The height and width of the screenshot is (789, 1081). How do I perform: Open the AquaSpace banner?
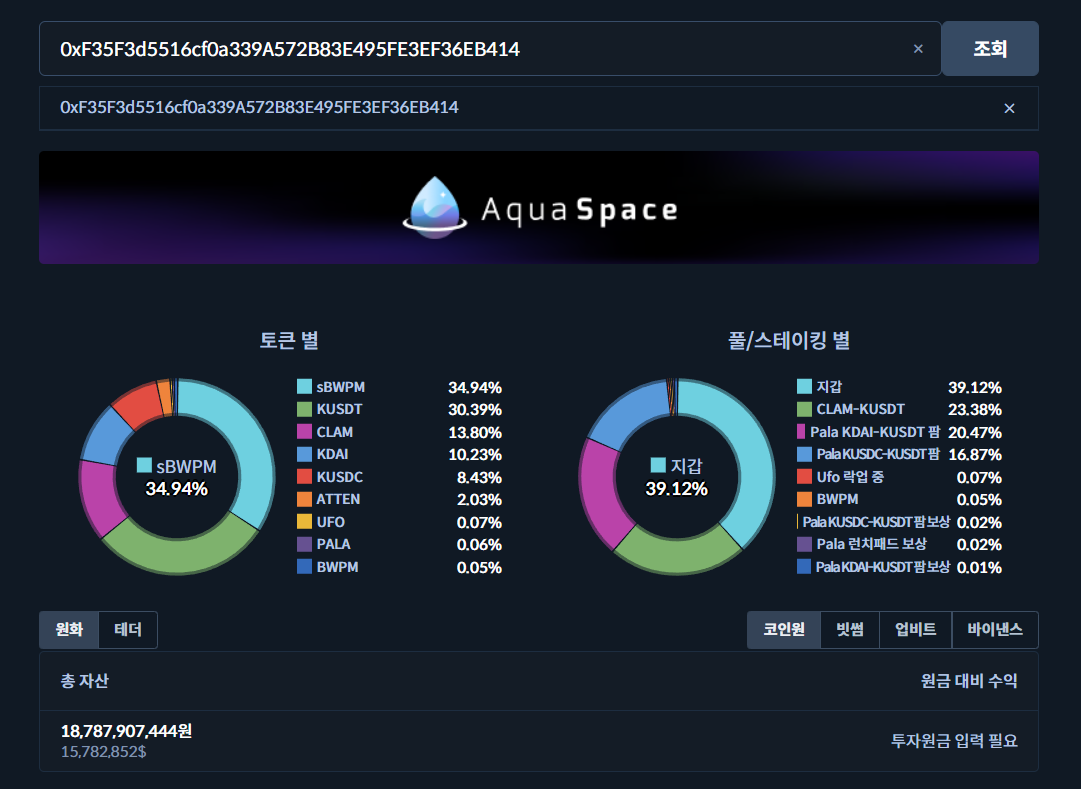(539, 208)
